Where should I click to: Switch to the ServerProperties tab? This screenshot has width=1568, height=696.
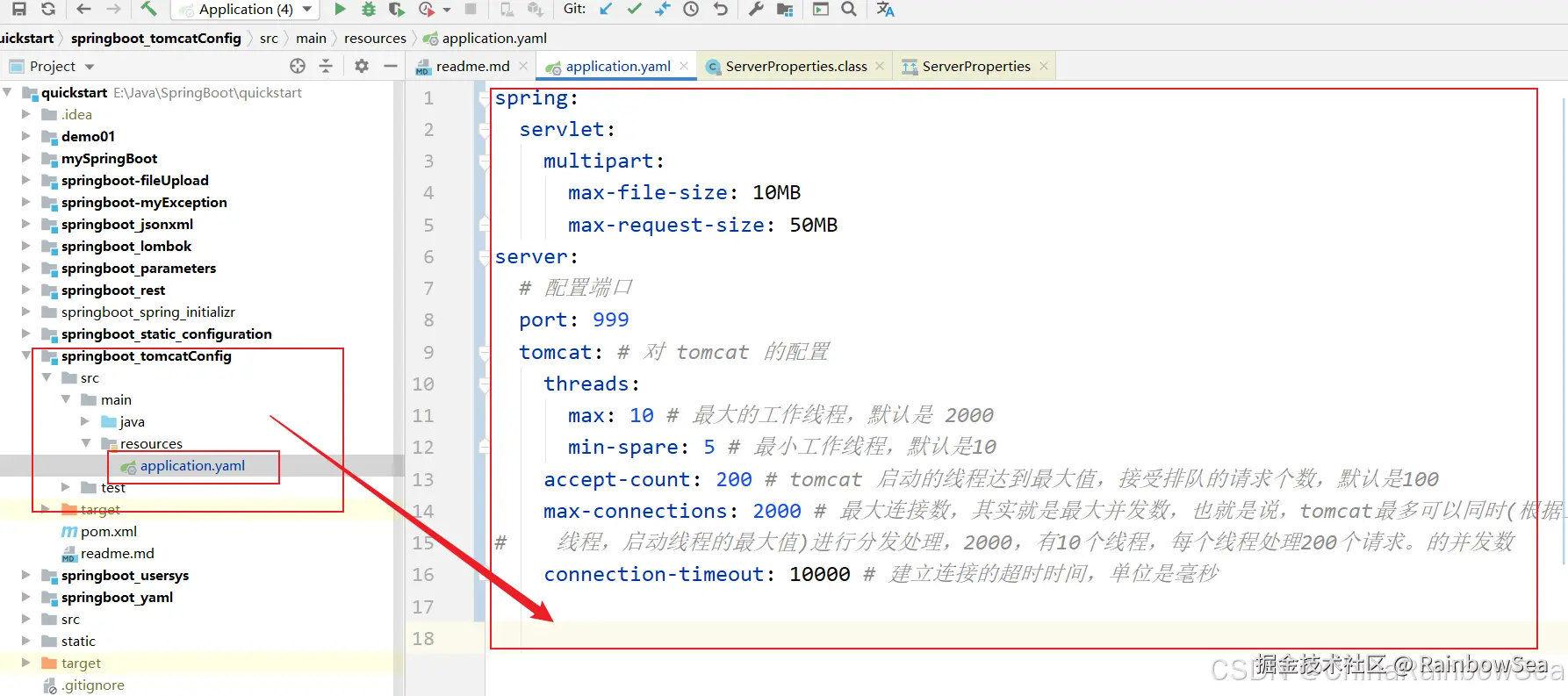click(976, 66)
